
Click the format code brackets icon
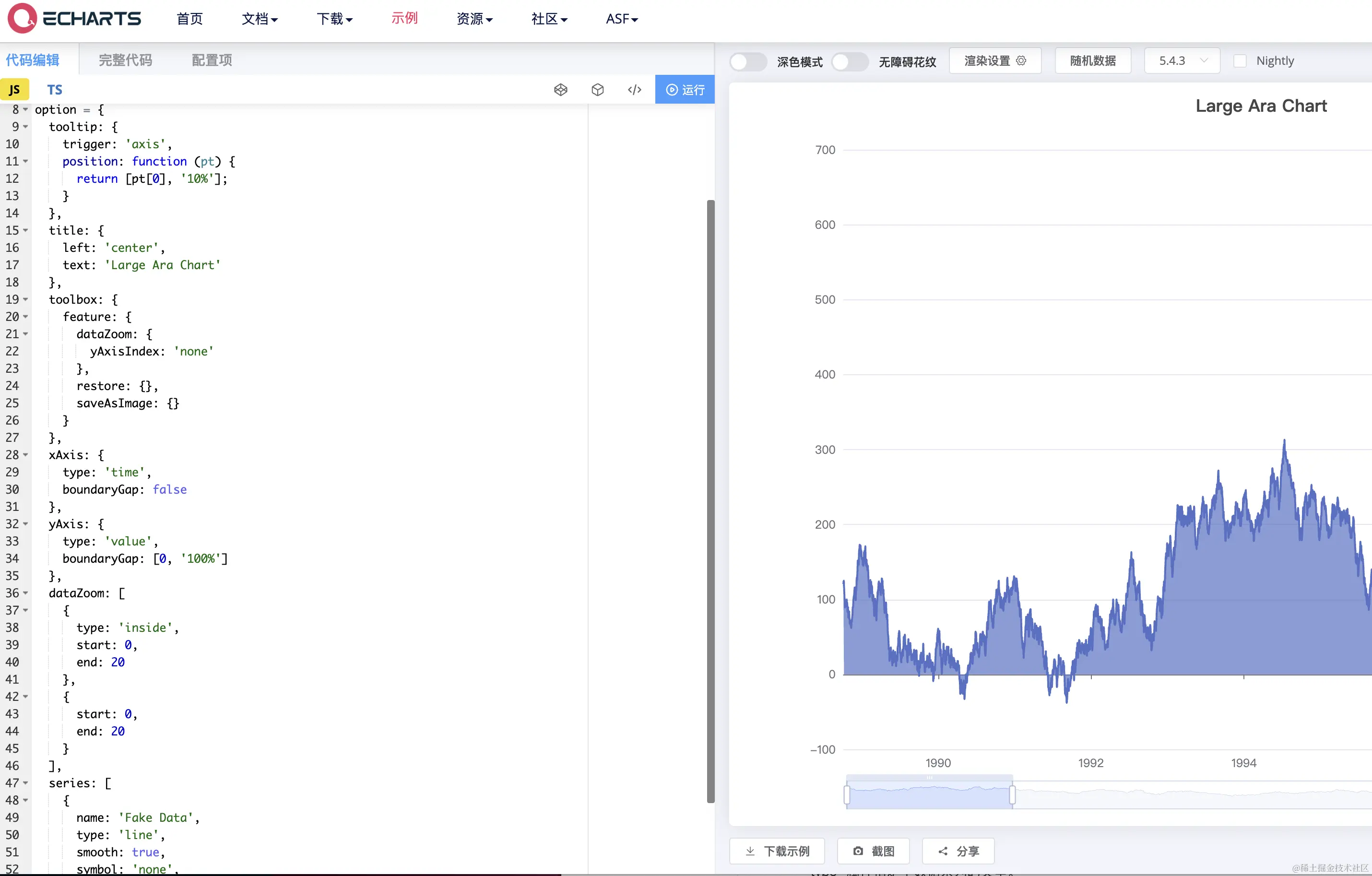pyautogui.click(x=634, y=90)
